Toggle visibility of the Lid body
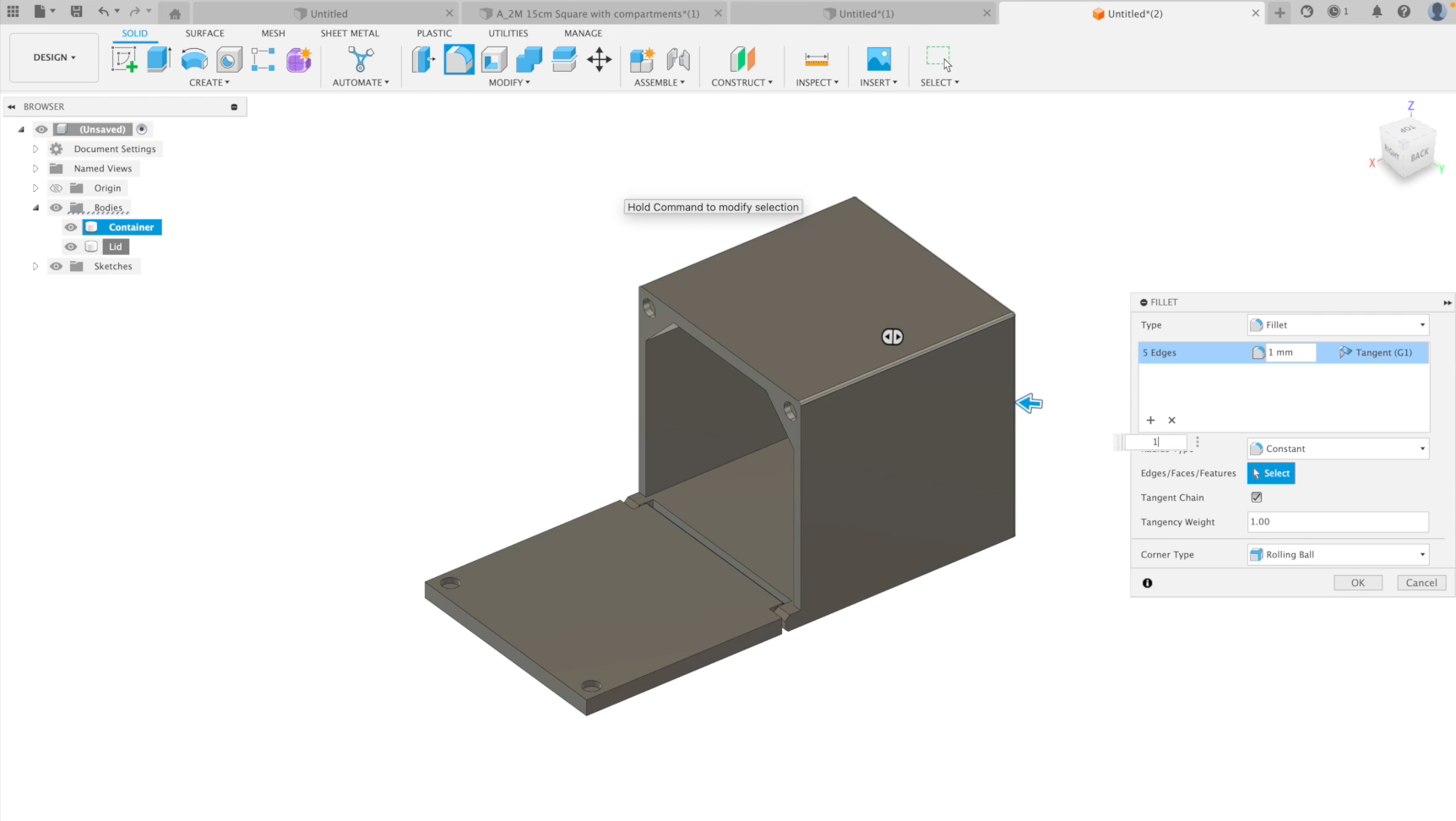 coord(71,247)
